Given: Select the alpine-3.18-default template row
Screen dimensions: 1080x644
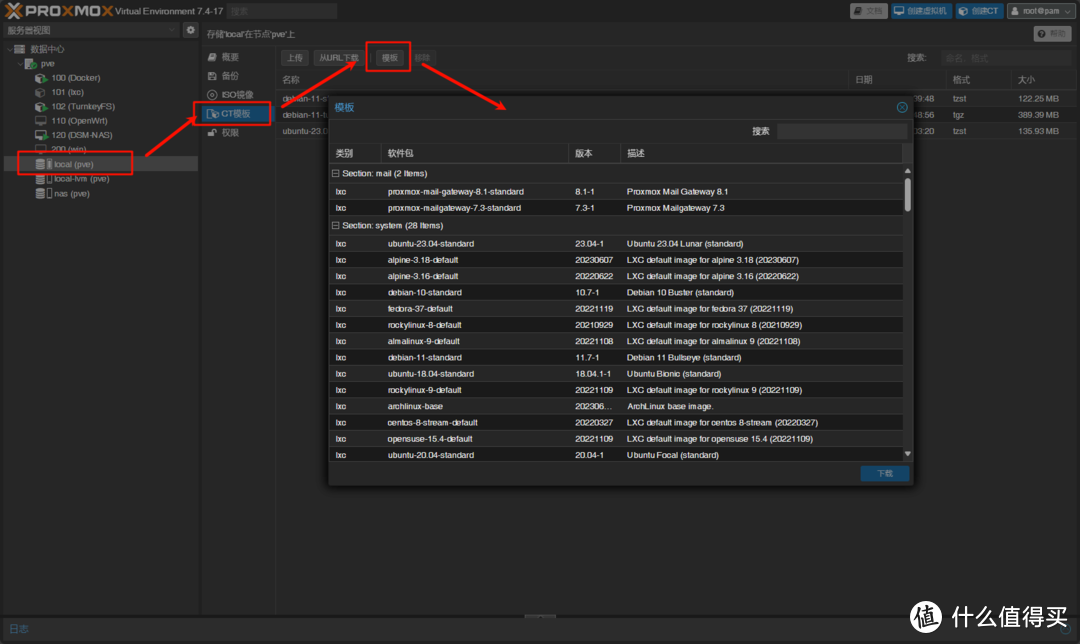Looking at the screenshot, I should click(x=616, y=260).
